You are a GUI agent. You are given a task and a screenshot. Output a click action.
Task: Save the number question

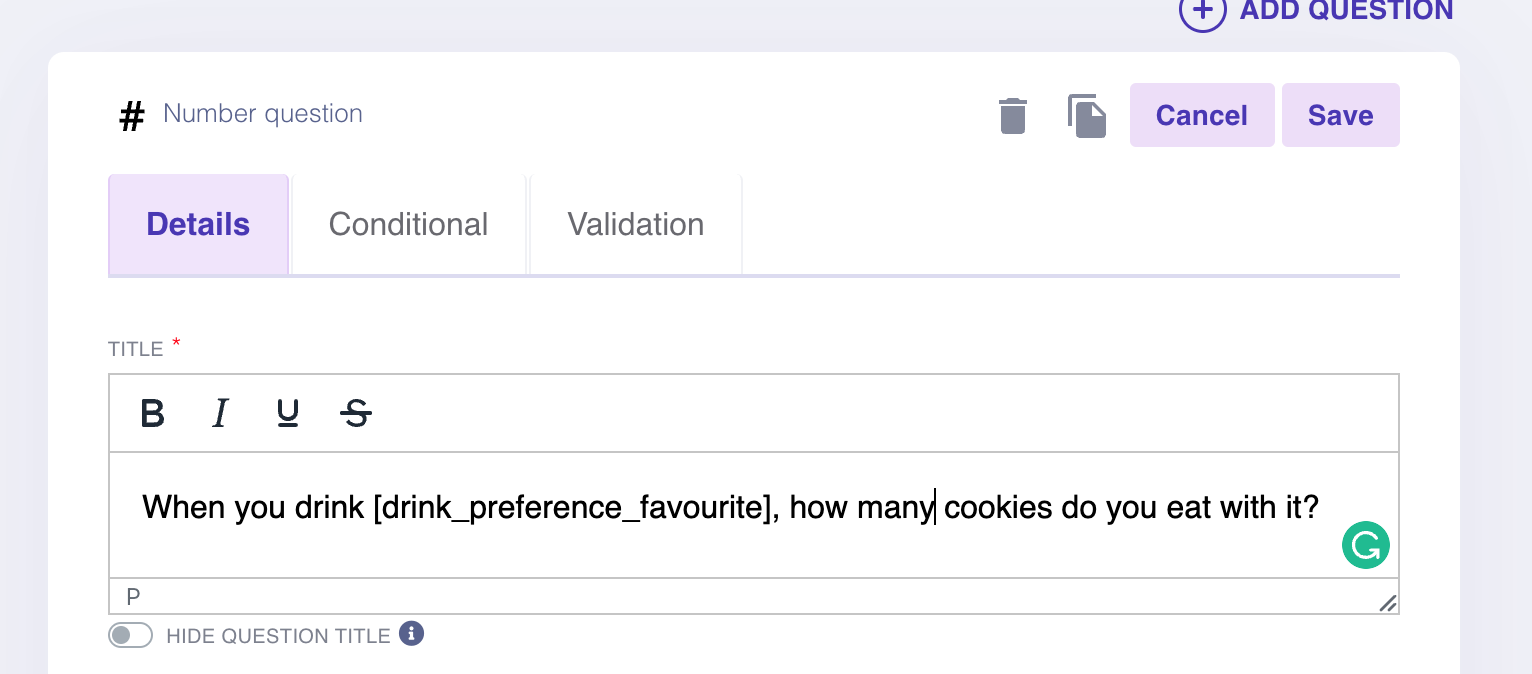point(1340,115)
